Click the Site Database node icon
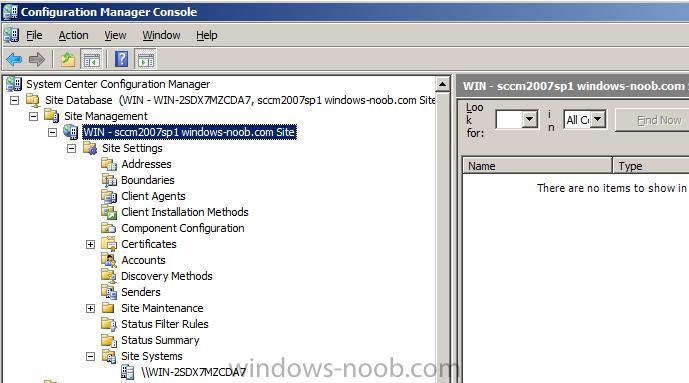This screenshot has height=383, width=689. (33, 100)
